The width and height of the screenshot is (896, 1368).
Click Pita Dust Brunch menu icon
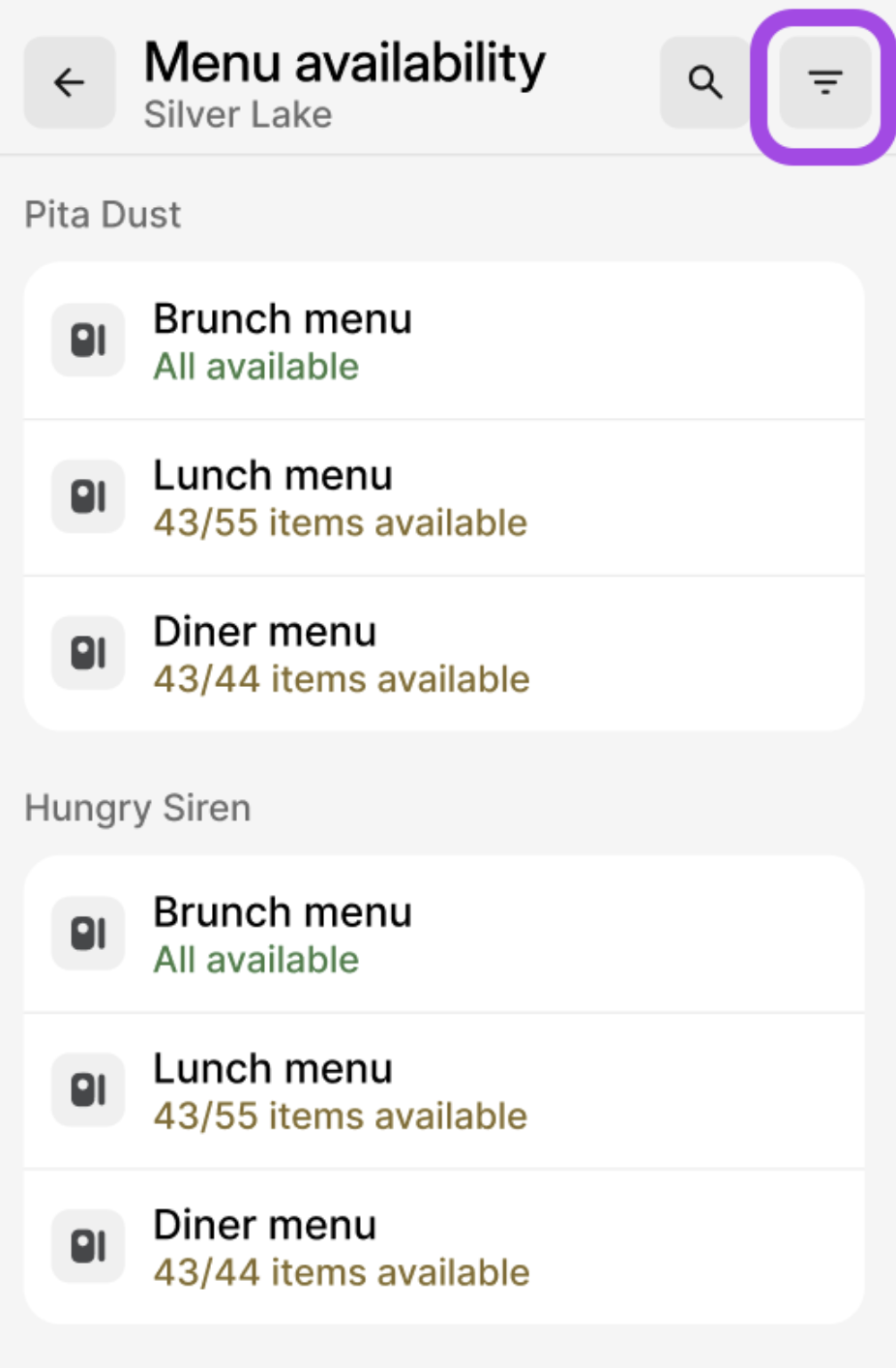click(x=88, y=341)
